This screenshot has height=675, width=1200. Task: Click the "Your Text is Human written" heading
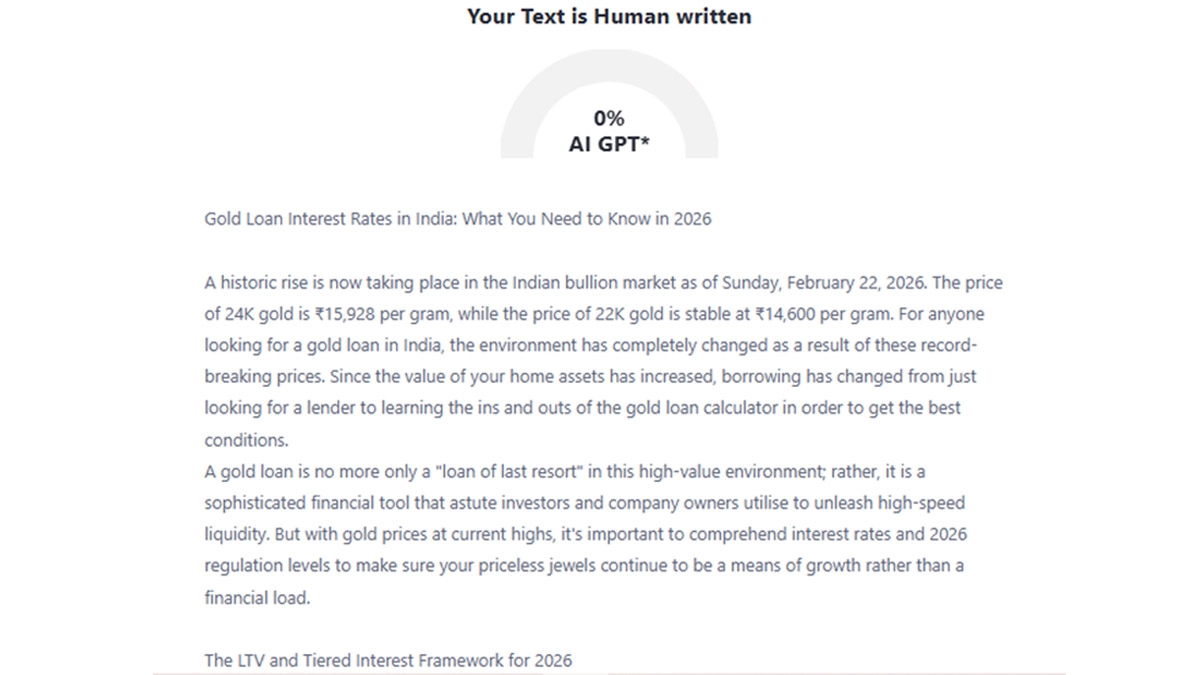click(x=608, y=16)
